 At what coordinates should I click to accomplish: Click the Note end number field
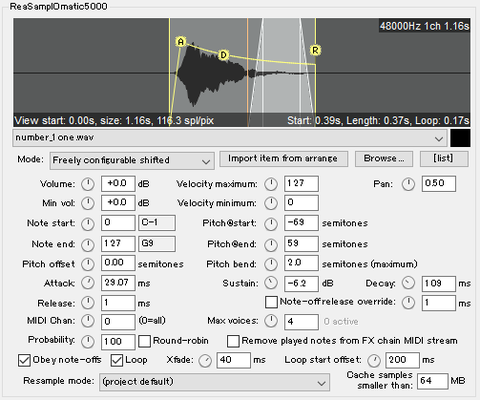118,244
